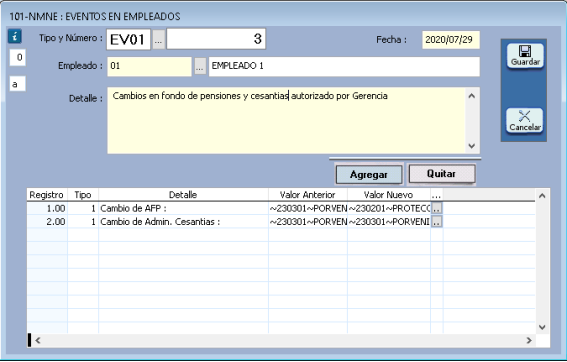The image size is (567, 362).
Task: Click the small field containing a
Action: 18,84
